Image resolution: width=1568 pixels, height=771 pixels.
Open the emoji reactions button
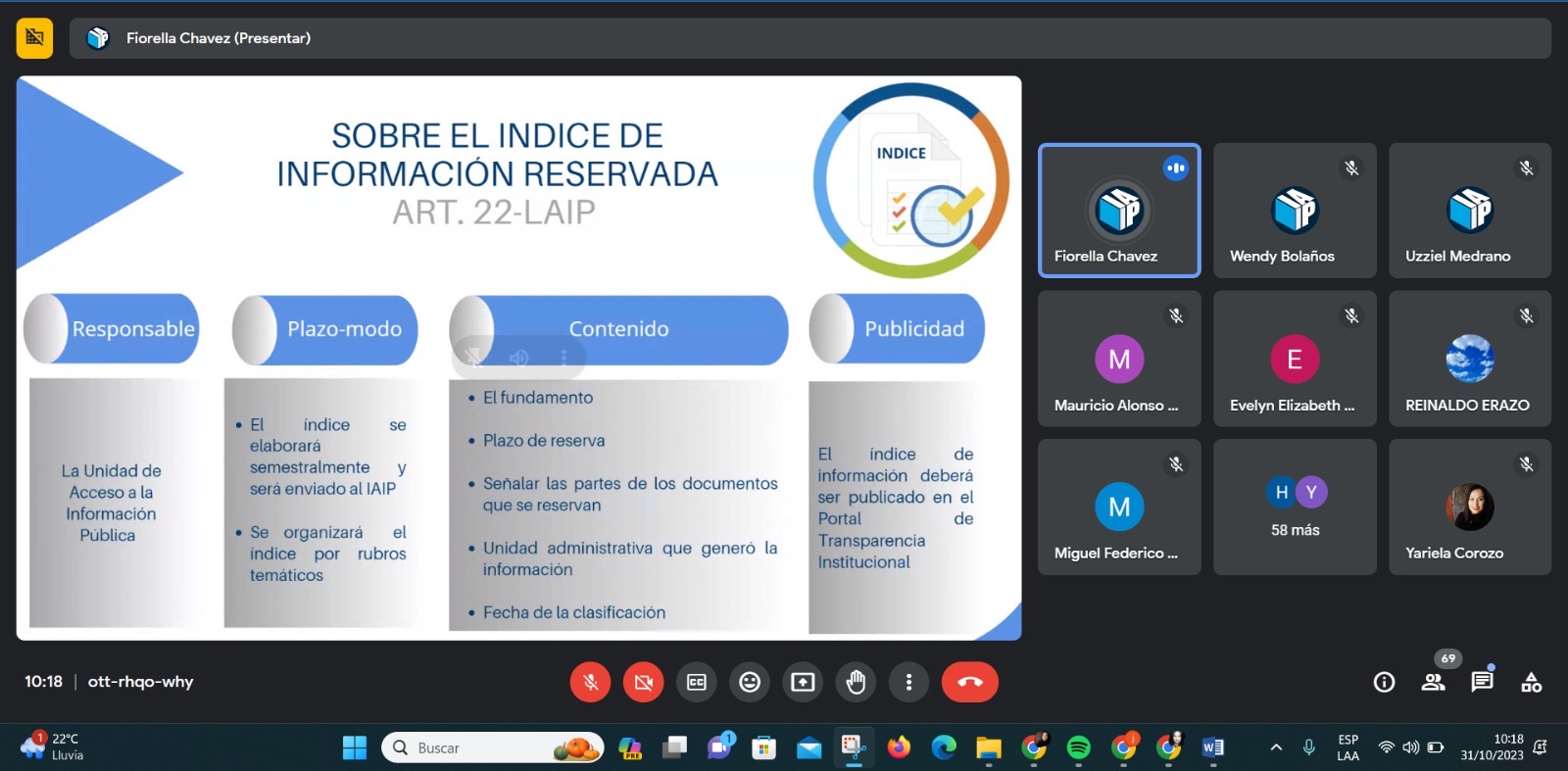tap(750, 682)
